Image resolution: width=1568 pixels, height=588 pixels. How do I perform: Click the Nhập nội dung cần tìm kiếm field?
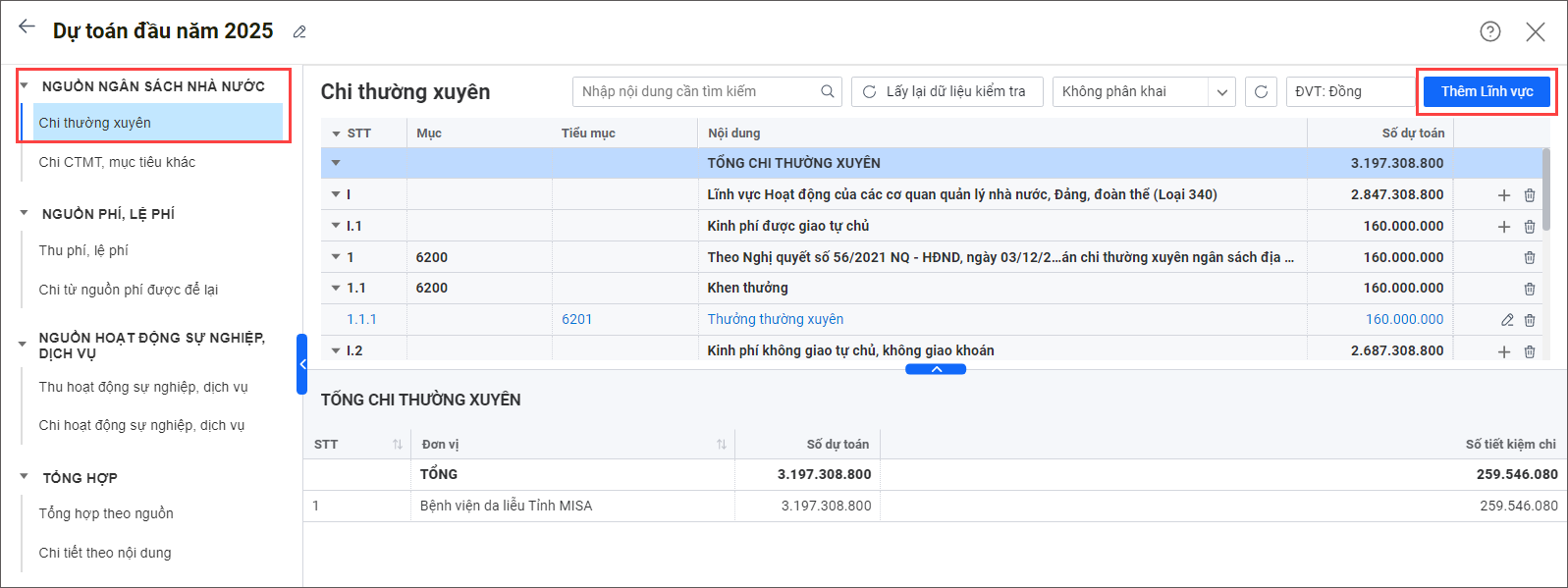coord(697,92)
